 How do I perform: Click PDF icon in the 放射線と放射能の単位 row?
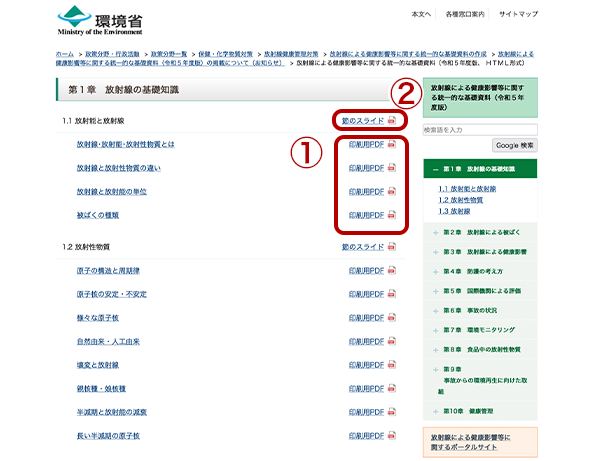(392, 191)
